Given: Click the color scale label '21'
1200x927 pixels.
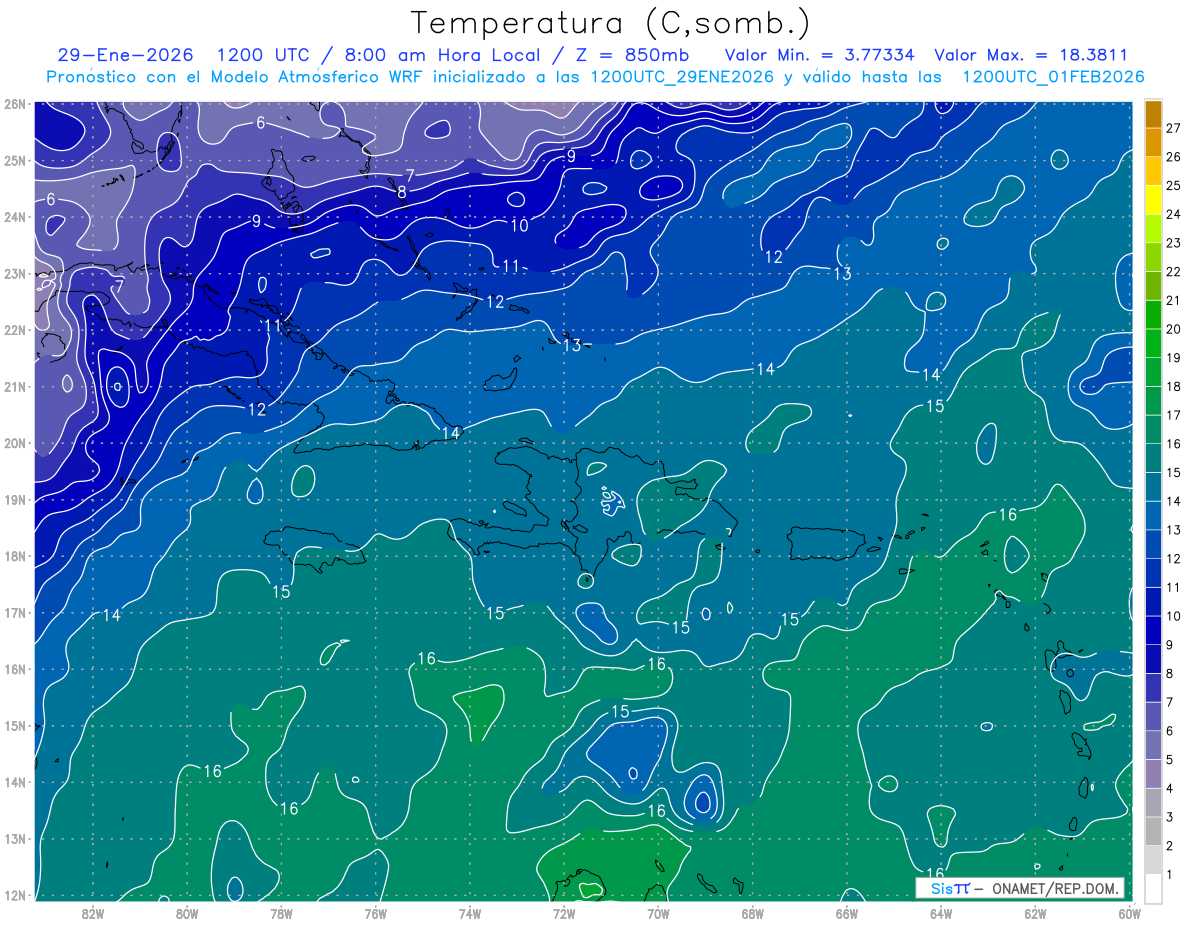Looking at the screenshot, I should tap(1174, 300).
